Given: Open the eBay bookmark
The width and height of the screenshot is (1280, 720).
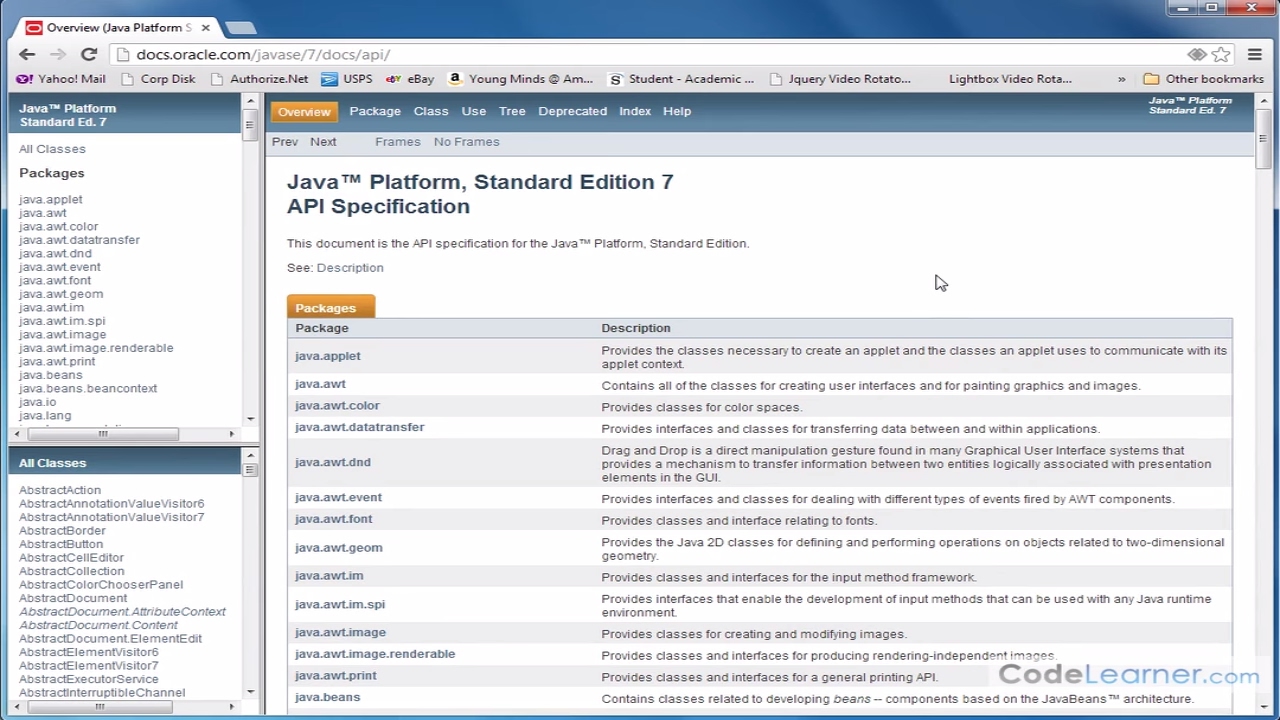Looking at the screenshot, I should tap(410, 79).
